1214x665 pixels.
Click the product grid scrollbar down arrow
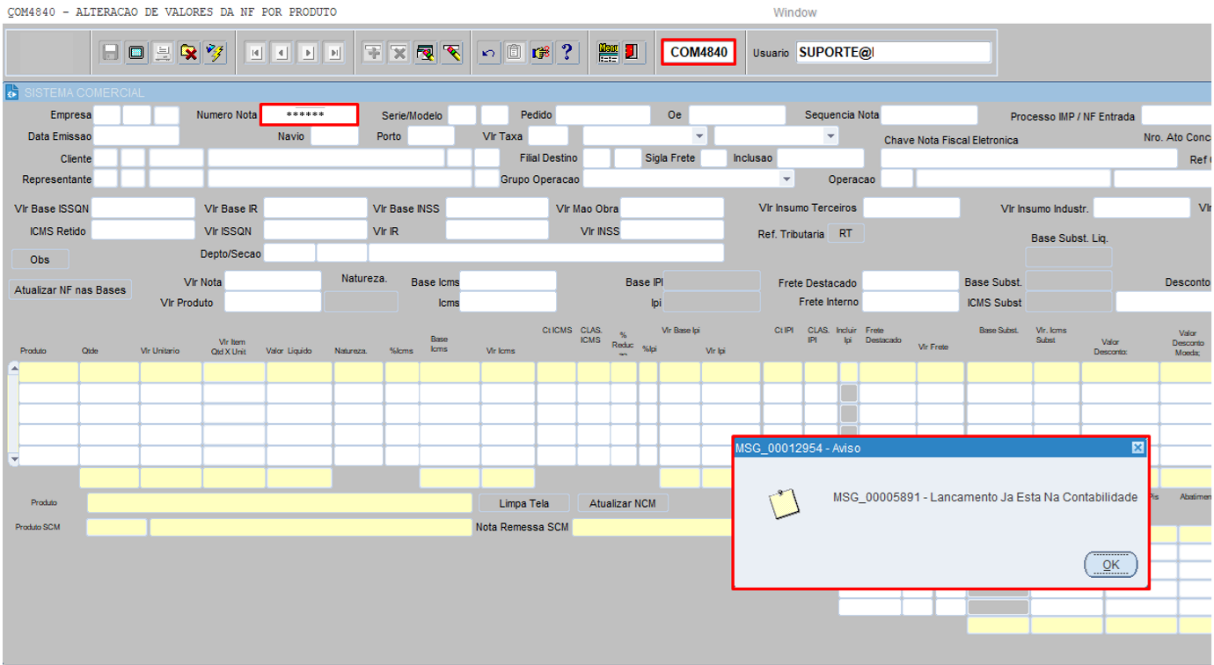coord(13,459)
